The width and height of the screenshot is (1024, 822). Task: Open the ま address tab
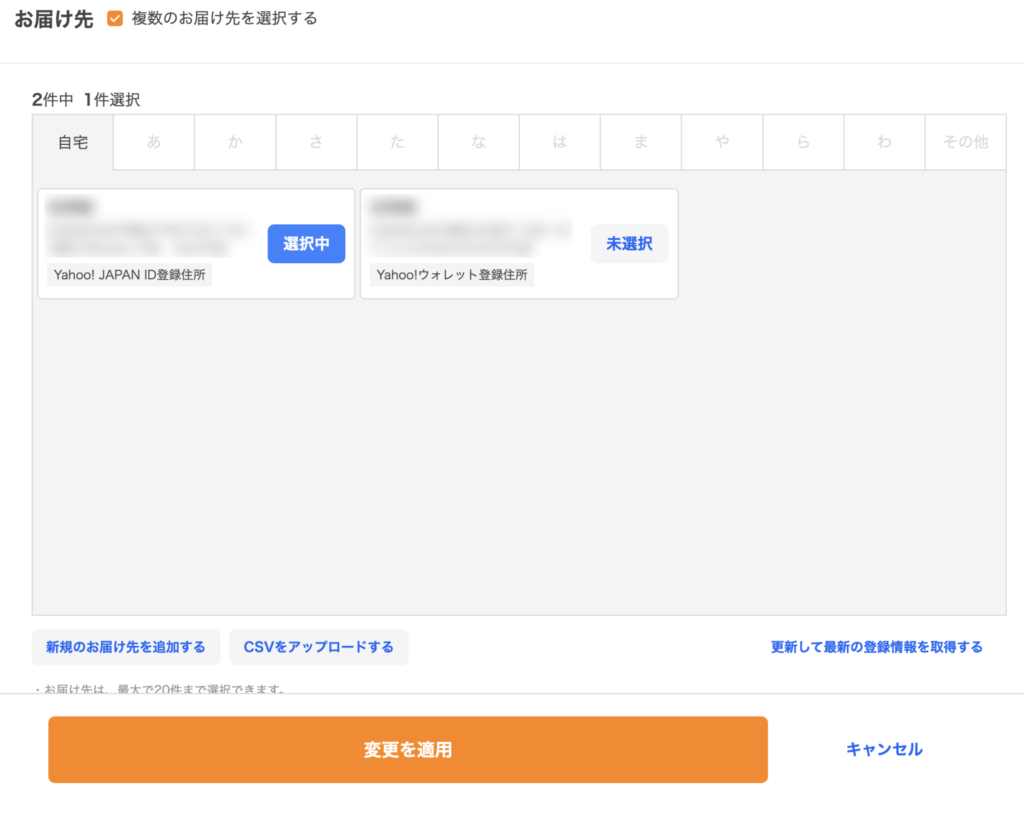[641, 142]
